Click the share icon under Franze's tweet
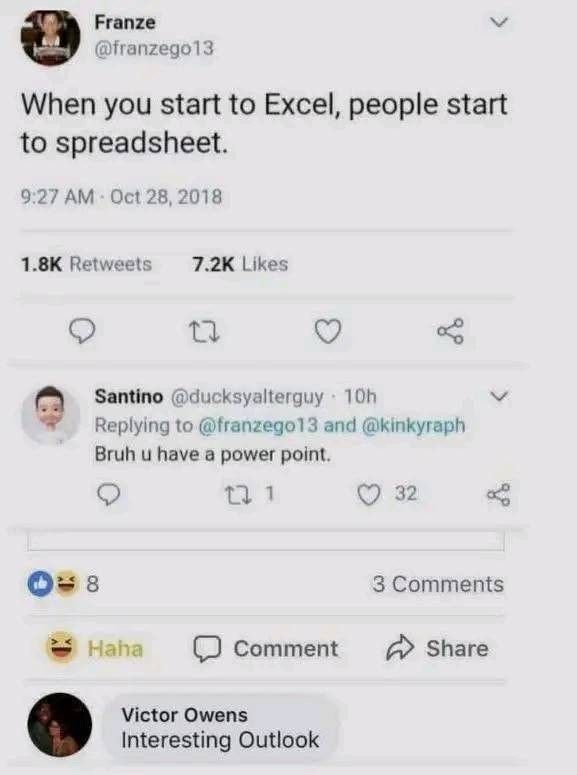Image resolution: width=577 pixels, height=775 pixels. click(450, 331)
